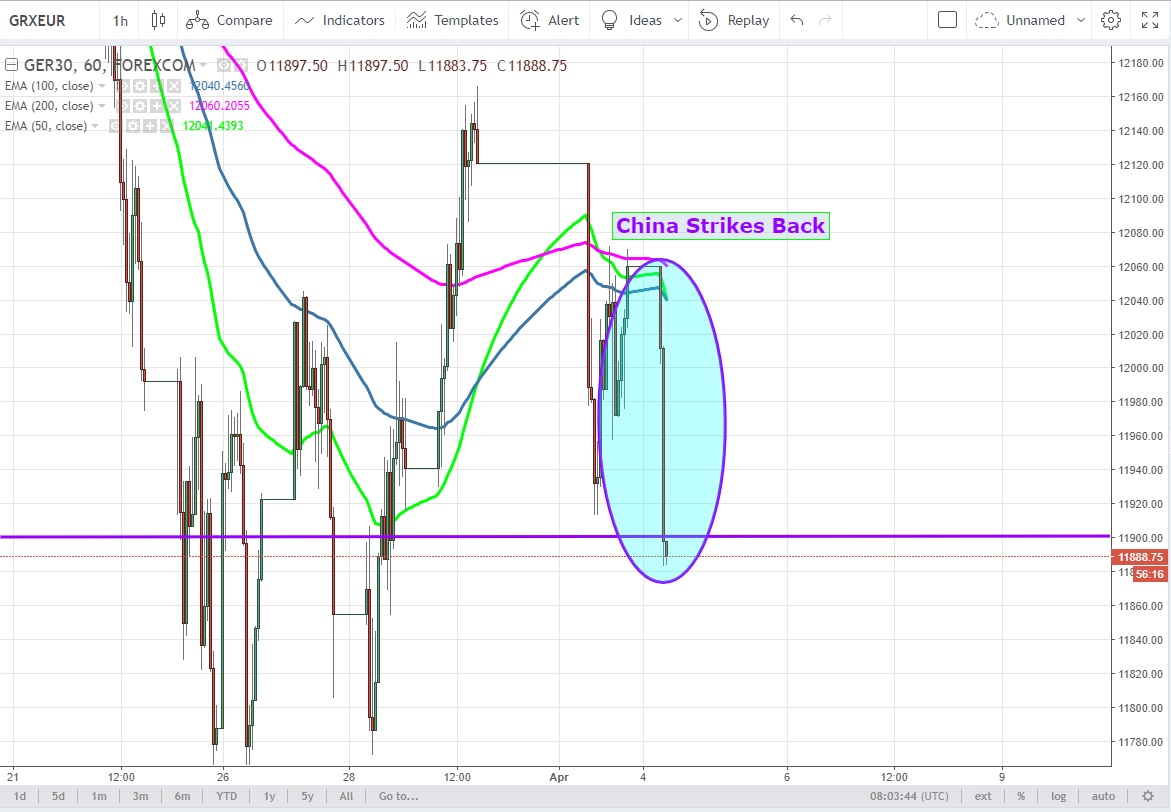
Task: Toggle percent scale mode
Action: 1021,796
